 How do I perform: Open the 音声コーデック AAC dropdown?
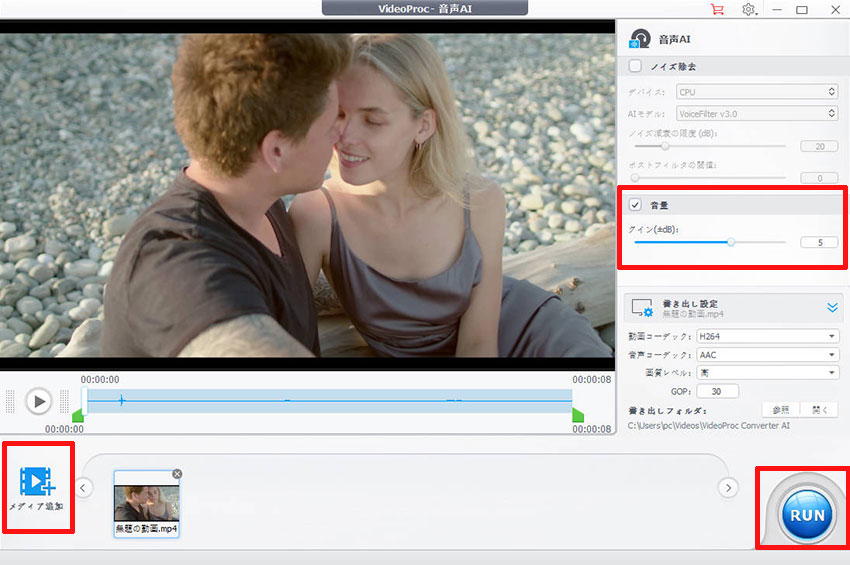point(768,355)
